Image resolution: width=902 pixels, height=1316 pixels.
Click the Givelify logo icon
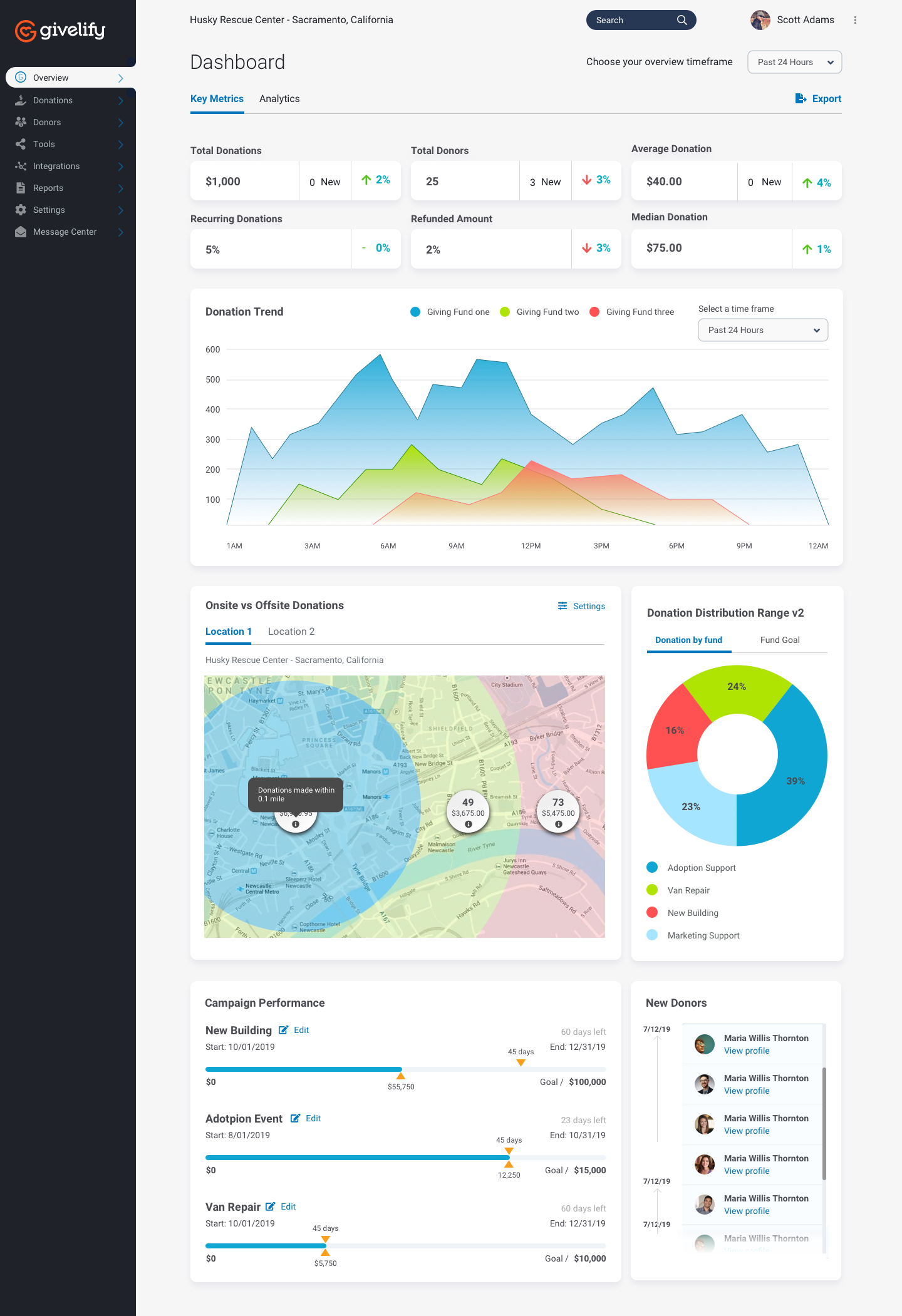pos(26,31)
